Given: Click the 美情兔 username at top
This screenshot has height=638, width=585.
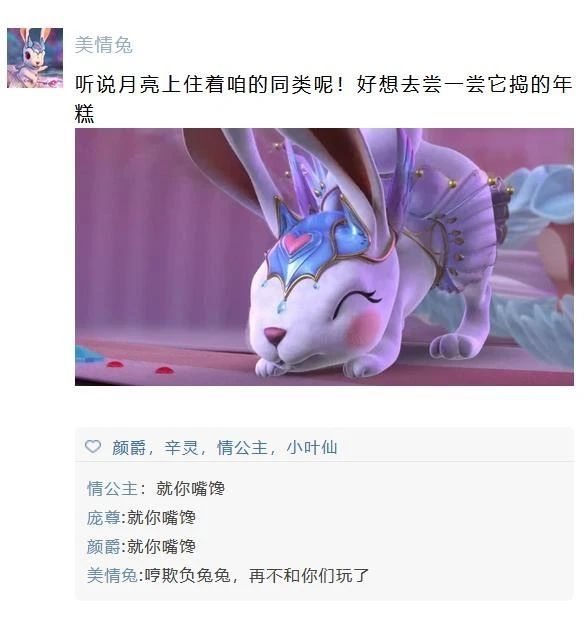Looking at the screenshot, I should 104,45.
